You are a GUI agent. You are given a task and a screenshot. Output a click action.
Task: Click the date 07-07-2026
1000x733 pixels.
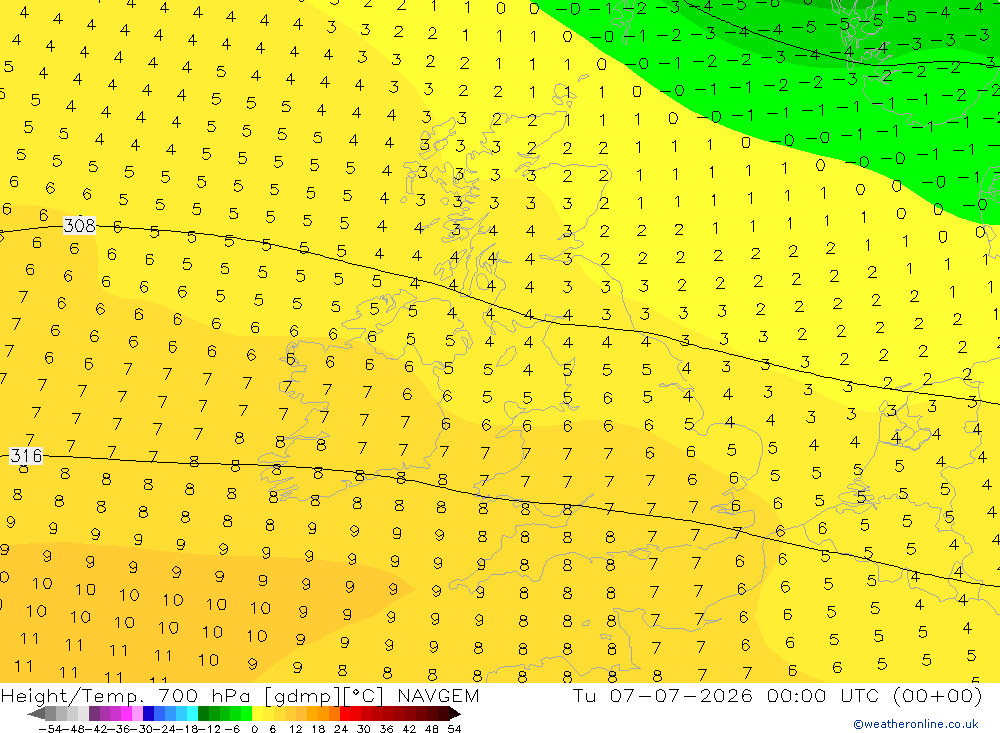pyautogui.click(x=680, y=695)
